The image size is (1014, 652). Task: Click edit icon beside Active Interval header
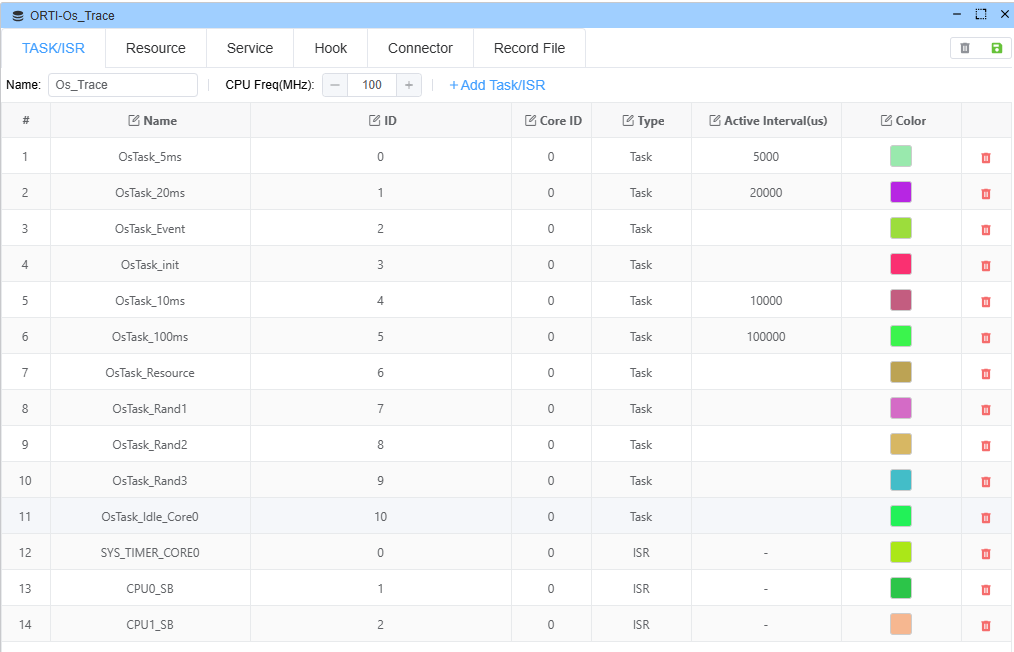[715, 121]
